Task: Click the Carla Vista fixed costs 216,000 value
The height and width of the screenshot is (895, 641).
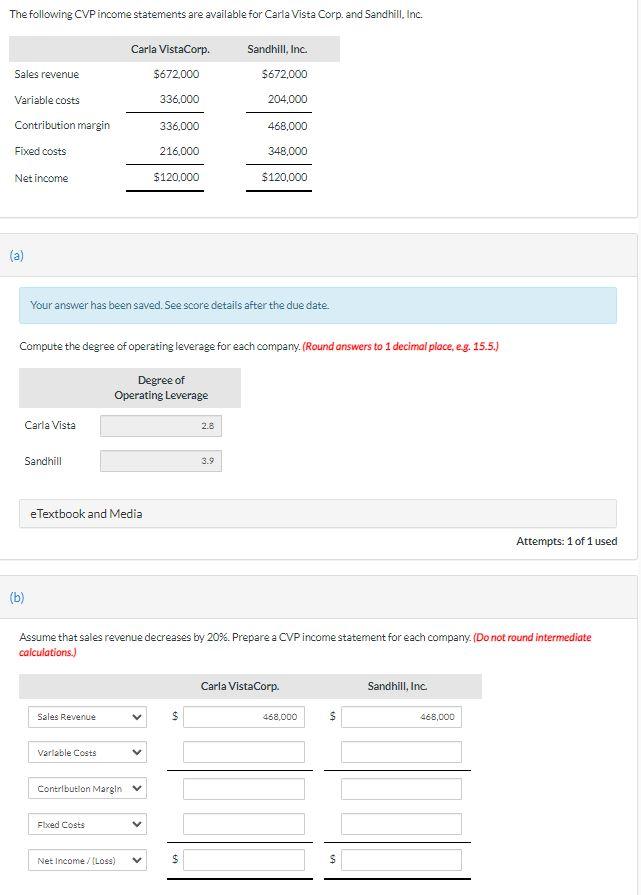Action: [x=179, y=151]
